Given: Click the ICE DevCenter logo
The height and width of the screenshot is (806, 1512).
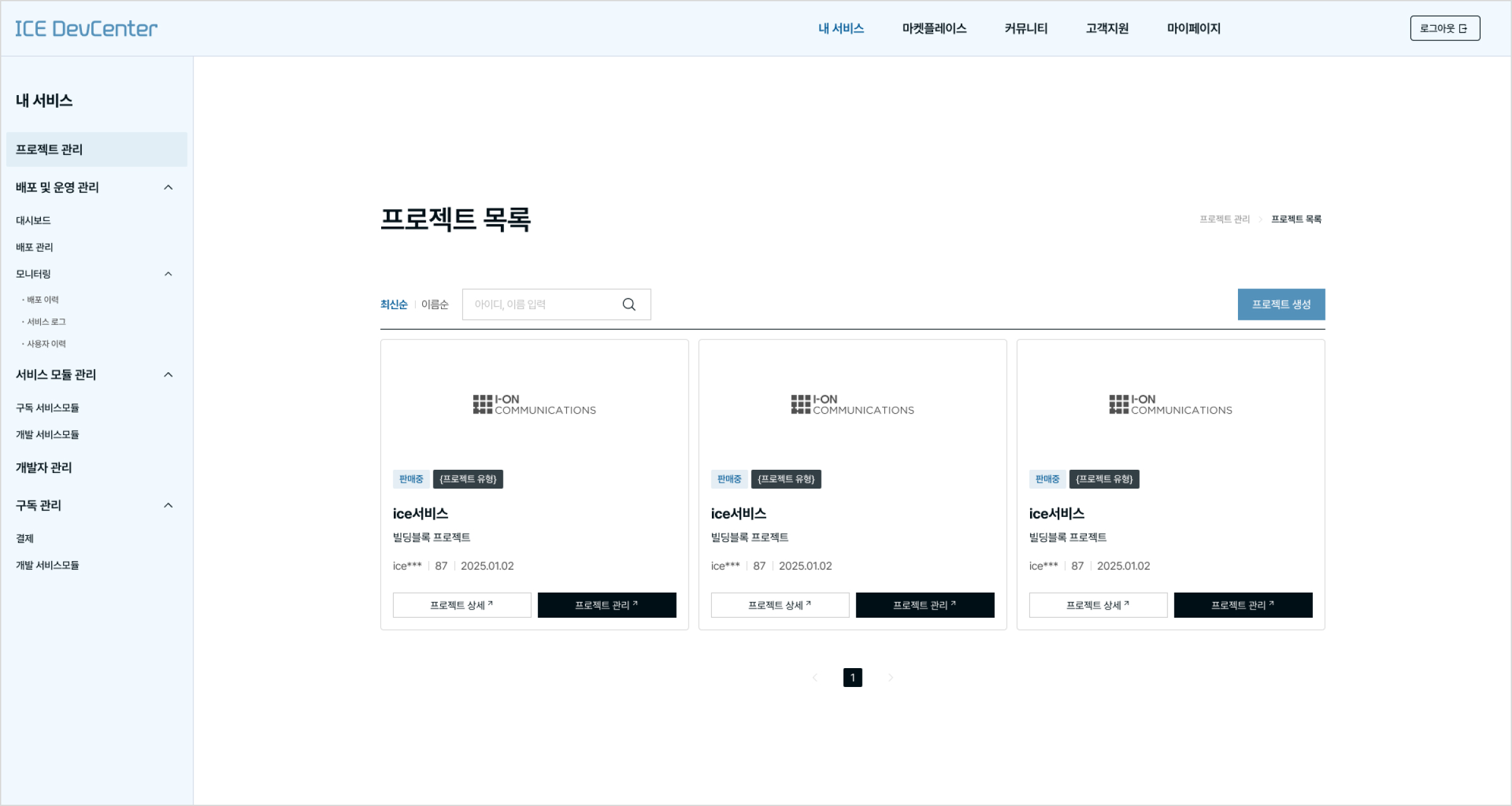Looking at the screenshot, I should [x=86, y=28].
